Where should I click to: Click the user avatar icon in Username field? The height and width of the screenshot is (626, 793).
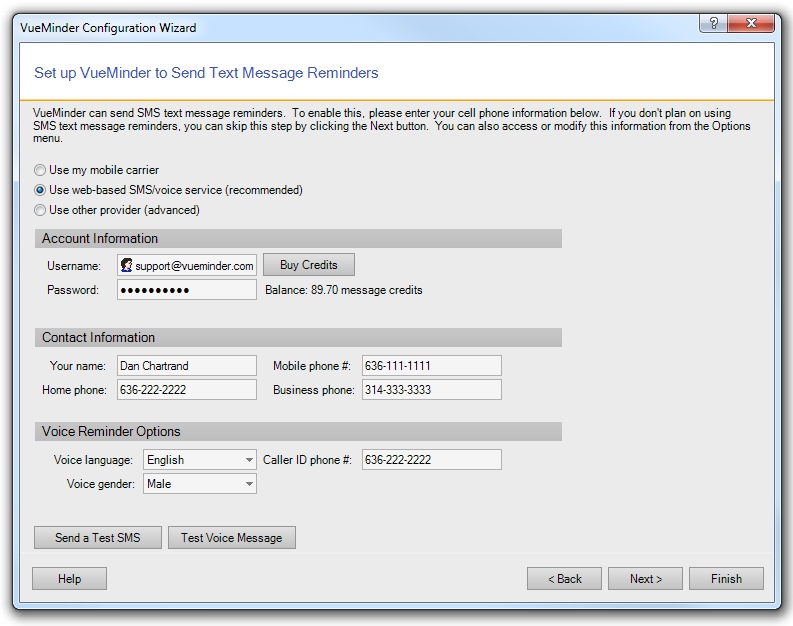pos(126,265)
